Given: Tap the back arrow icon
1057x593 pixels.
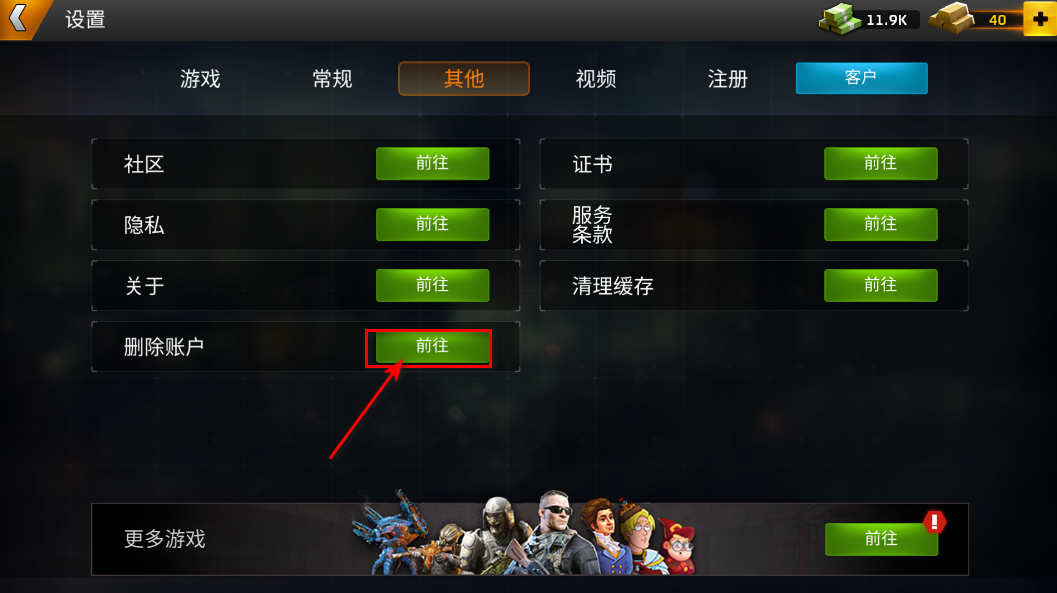Looking at the screenshot, I should [x=19, y=18].
